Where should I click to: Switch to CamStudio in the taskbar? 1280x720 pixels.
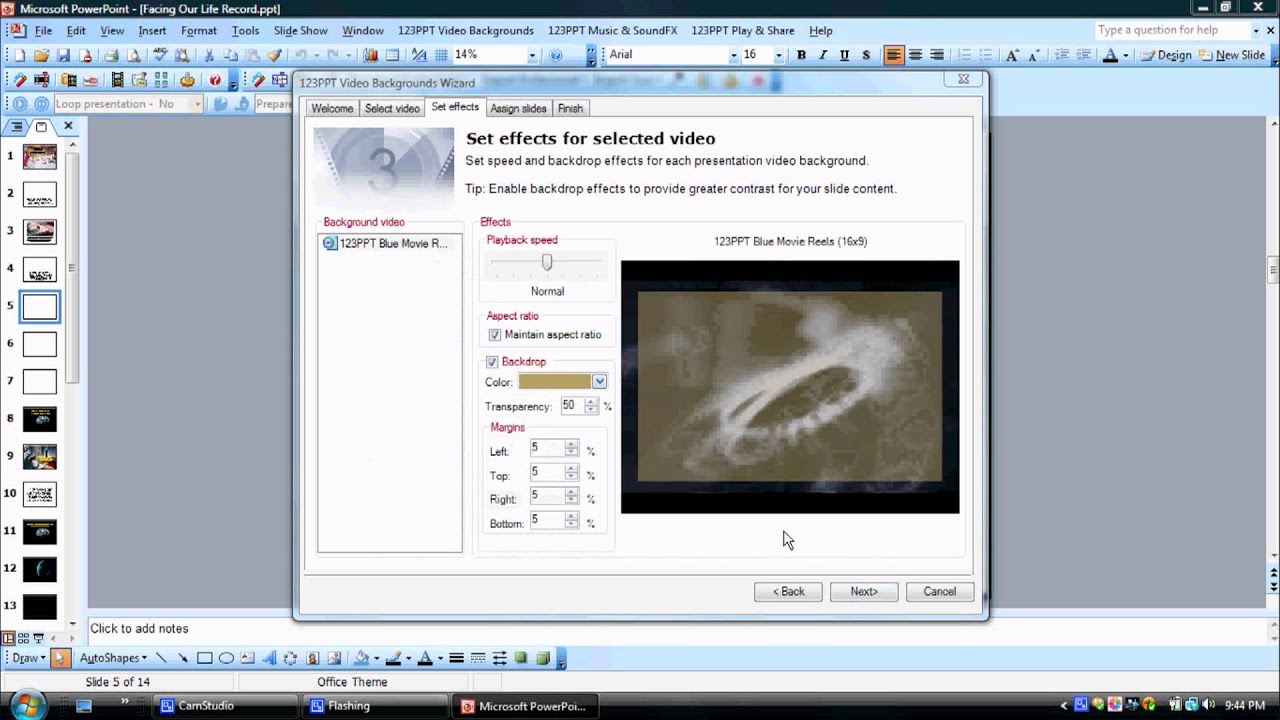224,706
